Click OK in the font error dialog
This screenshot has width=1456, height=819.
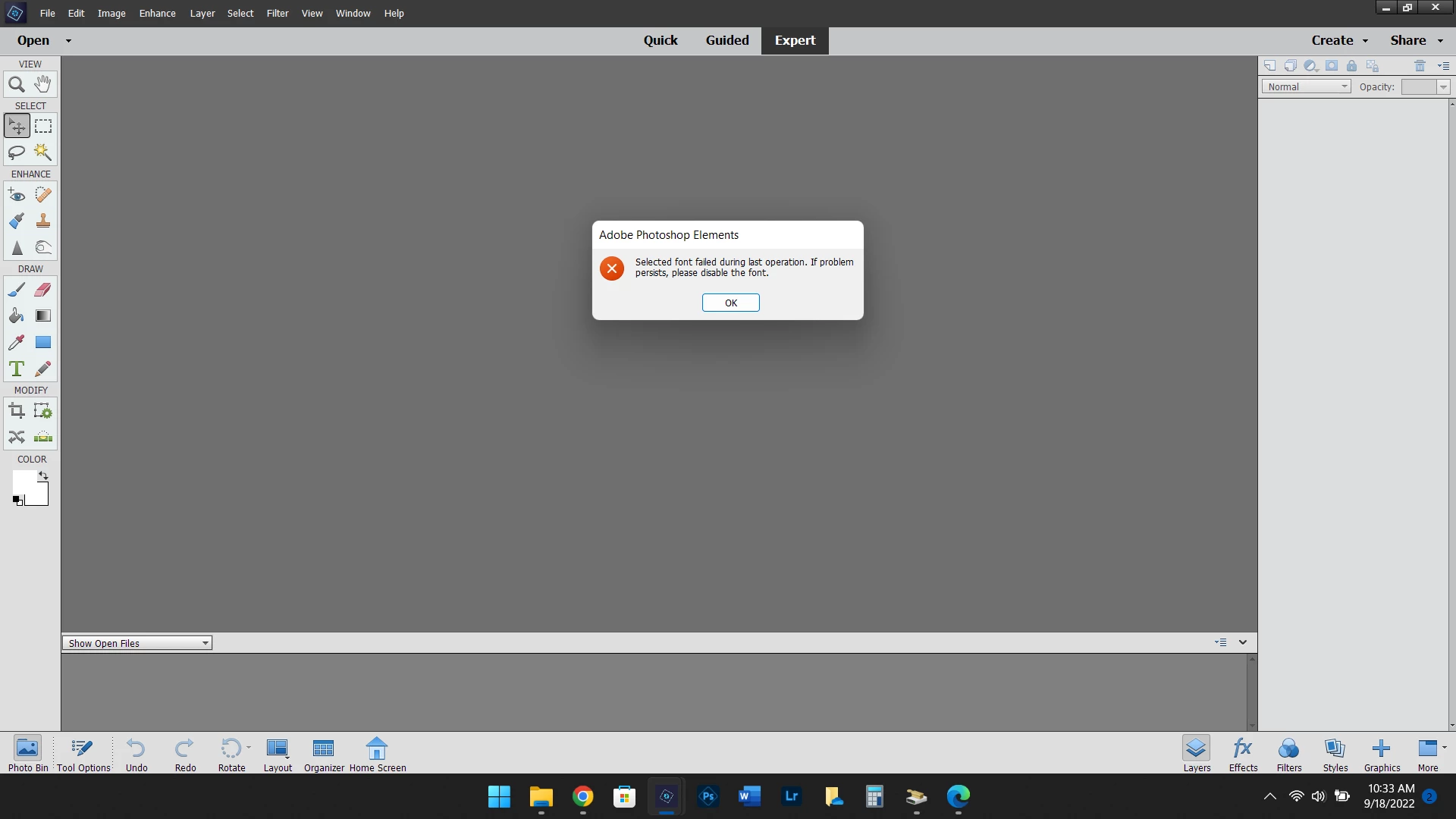point(730,303)
